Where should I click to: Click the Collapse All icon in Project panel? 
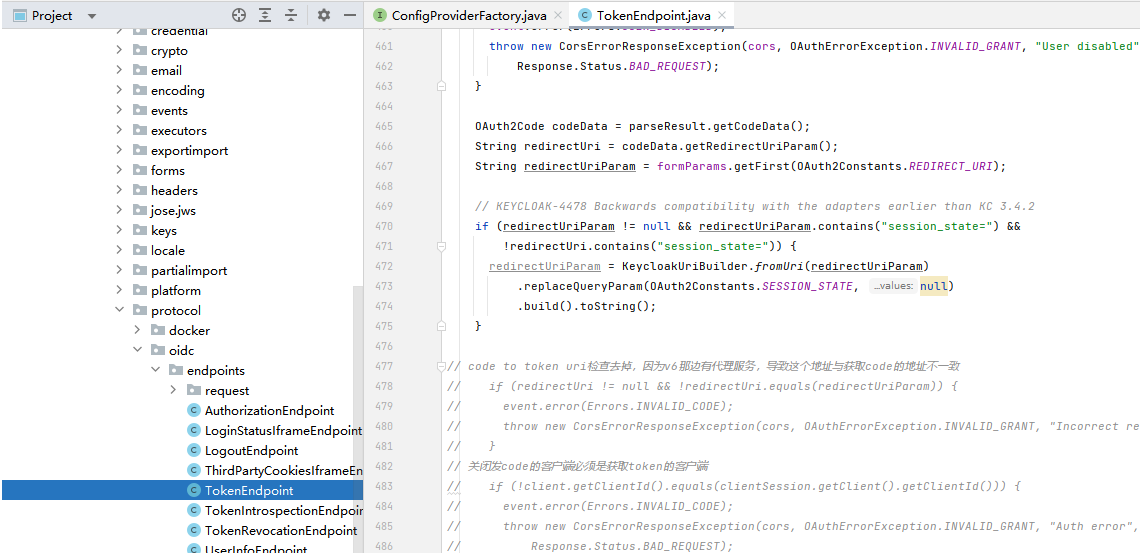[291, 15]
